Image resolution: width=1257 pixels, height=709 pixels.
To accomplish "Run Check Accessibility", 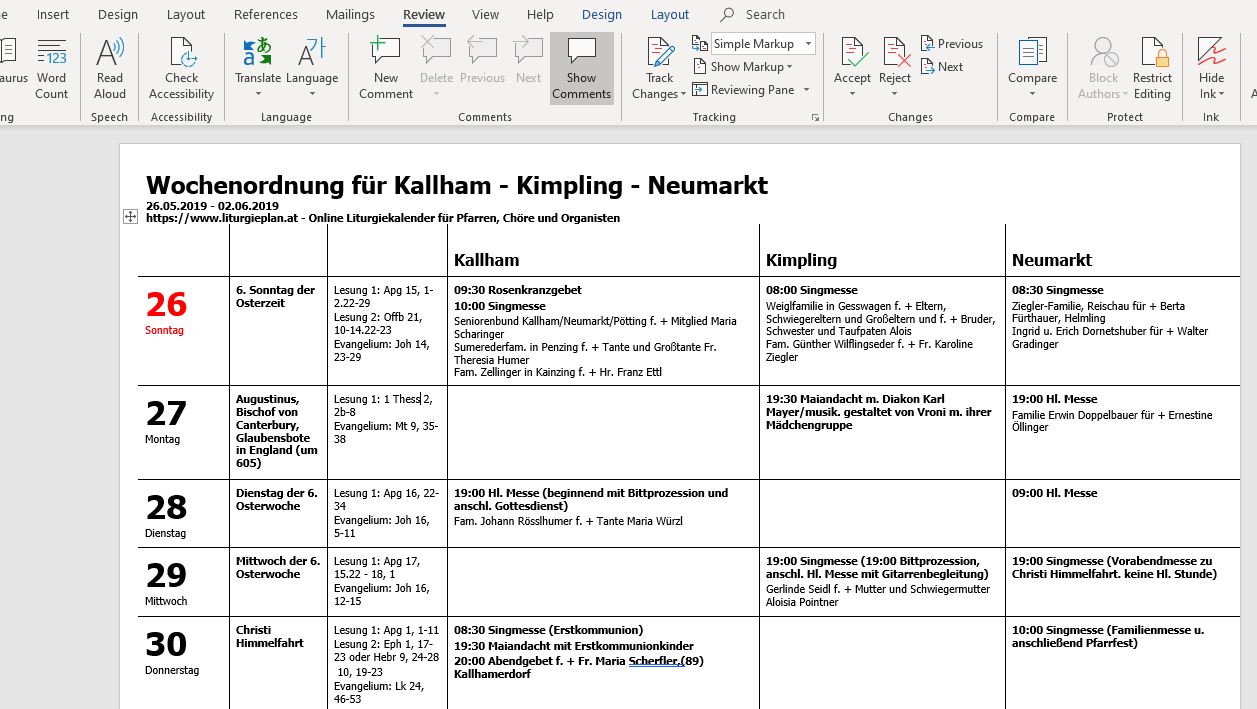I will click(181, 68).
